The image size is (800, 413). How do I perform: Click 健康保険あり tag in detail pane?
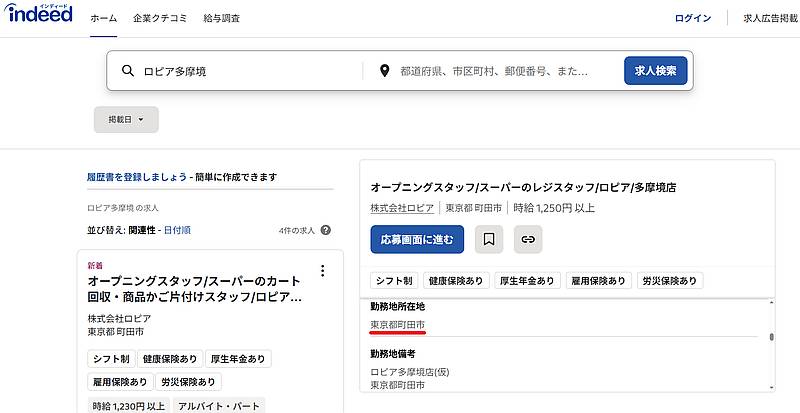pyautogui.click(x=456, y=280)
